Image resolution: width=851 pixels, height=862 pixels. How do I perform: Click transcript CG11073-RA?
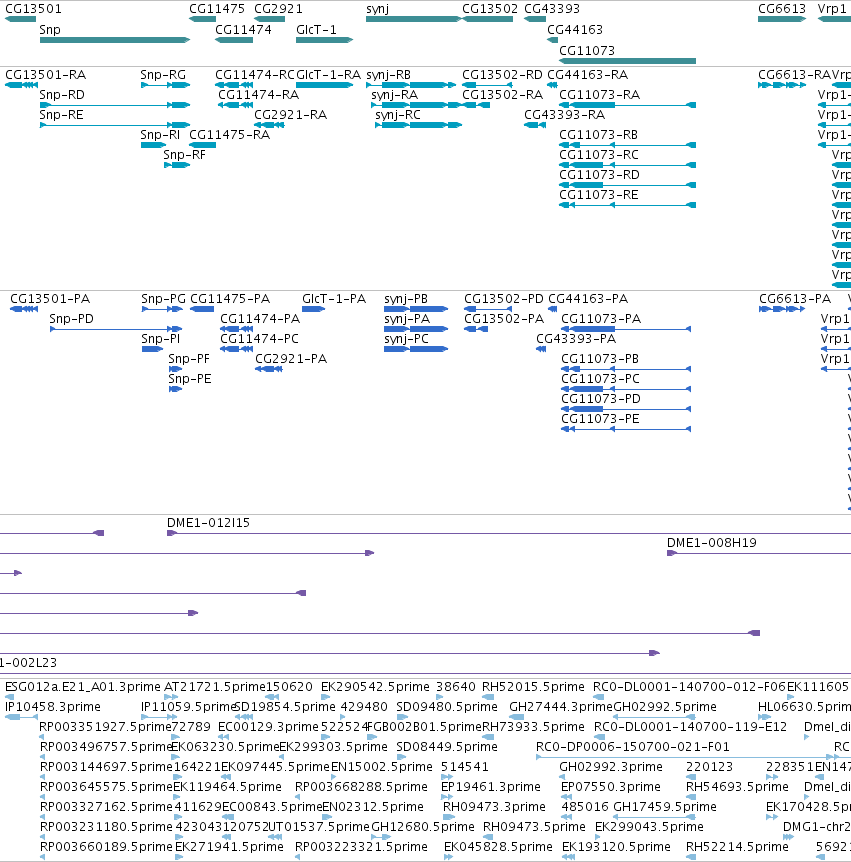627,105
